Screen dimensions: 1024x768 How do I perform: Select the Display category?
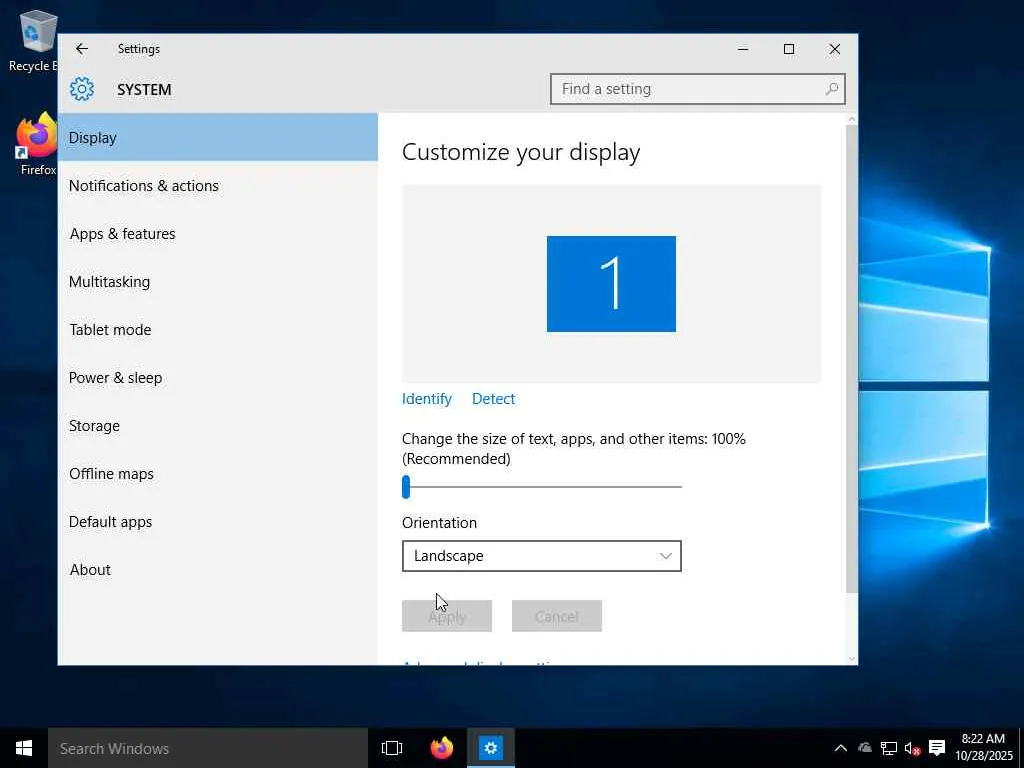[x=217, y=137]
